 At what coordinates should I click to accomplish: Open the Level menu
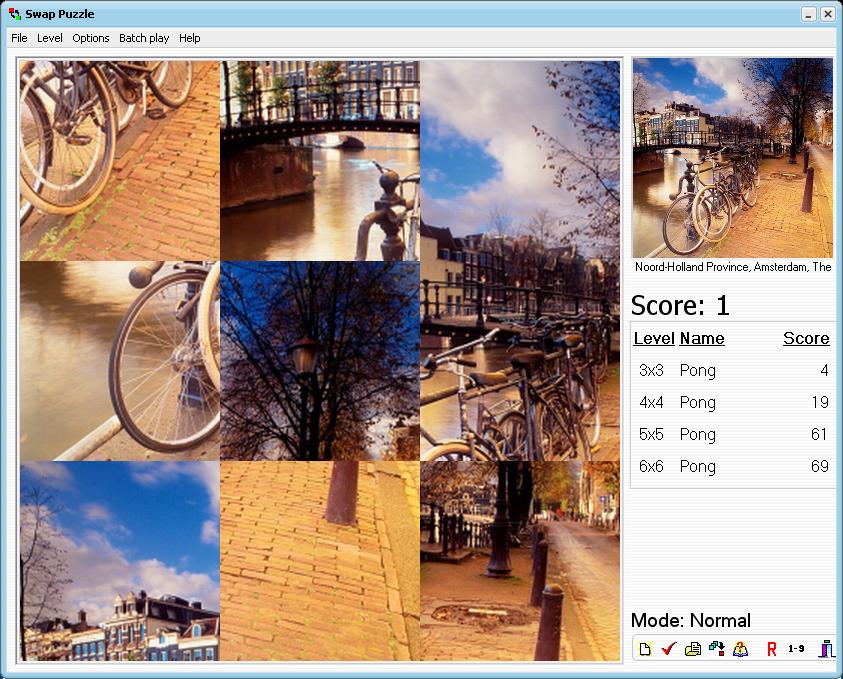click(x=49, y=38)
